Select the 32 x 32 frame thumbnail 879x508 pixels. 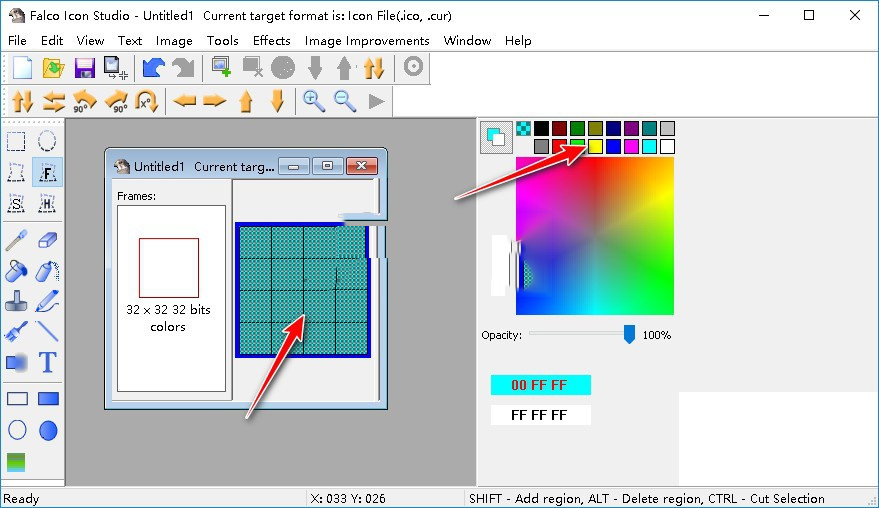(169, 268)
